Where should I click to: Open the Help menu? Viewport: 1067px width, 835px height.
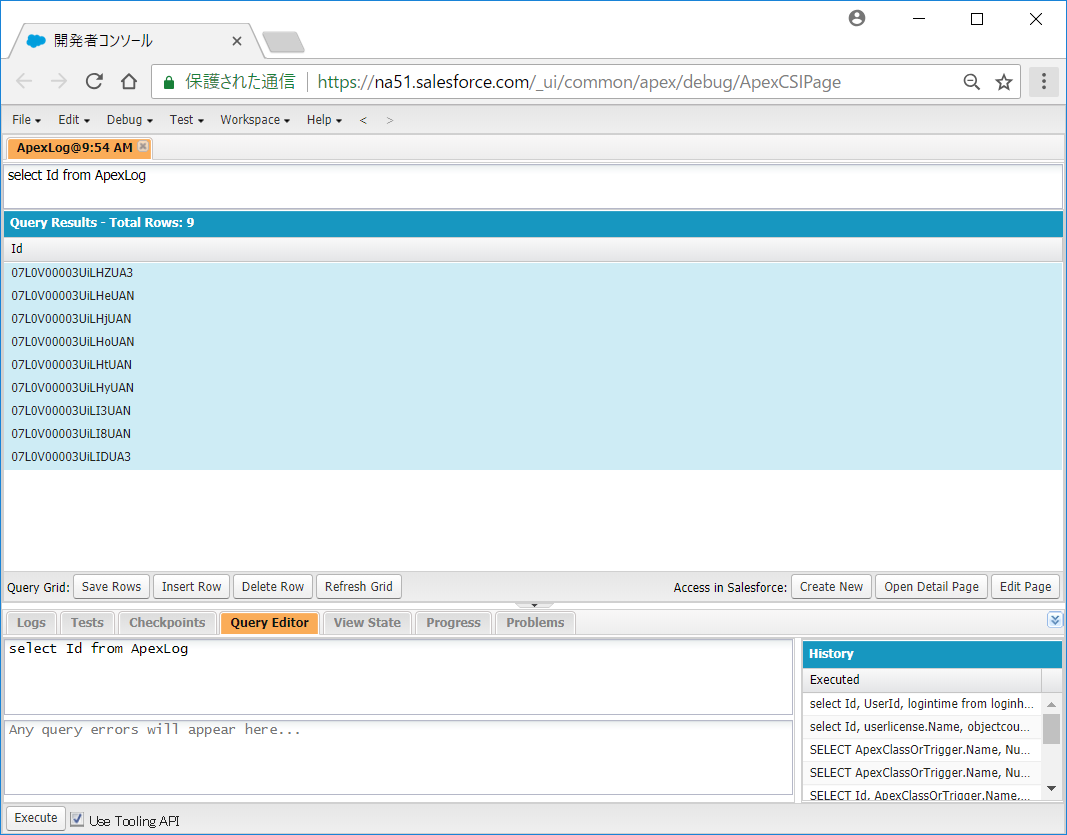(x=324, y=120)
